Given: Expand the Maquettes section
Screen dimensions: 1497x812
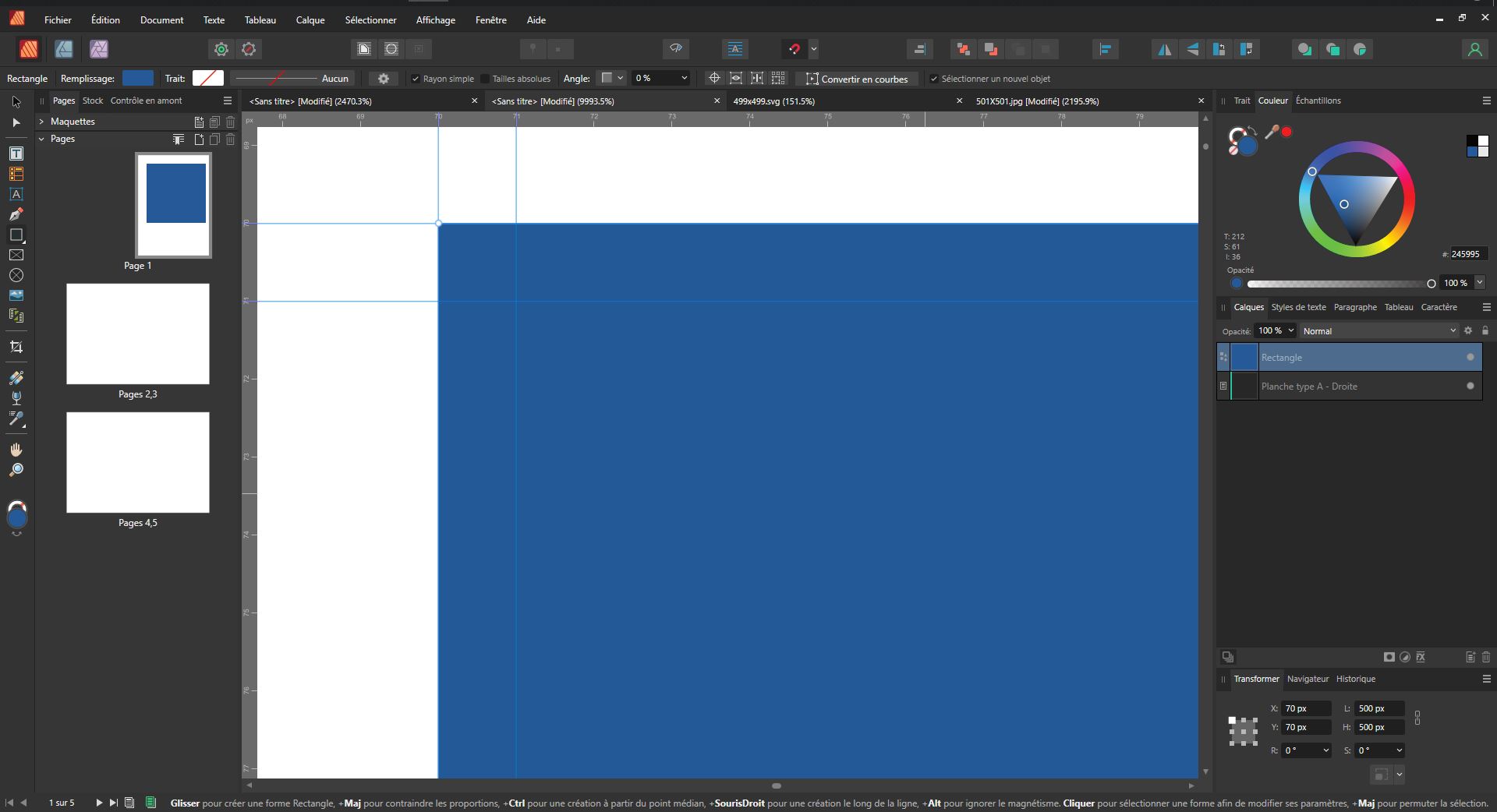Looking at the screenshot, I should pyautogui.click(x=41, y=122).
